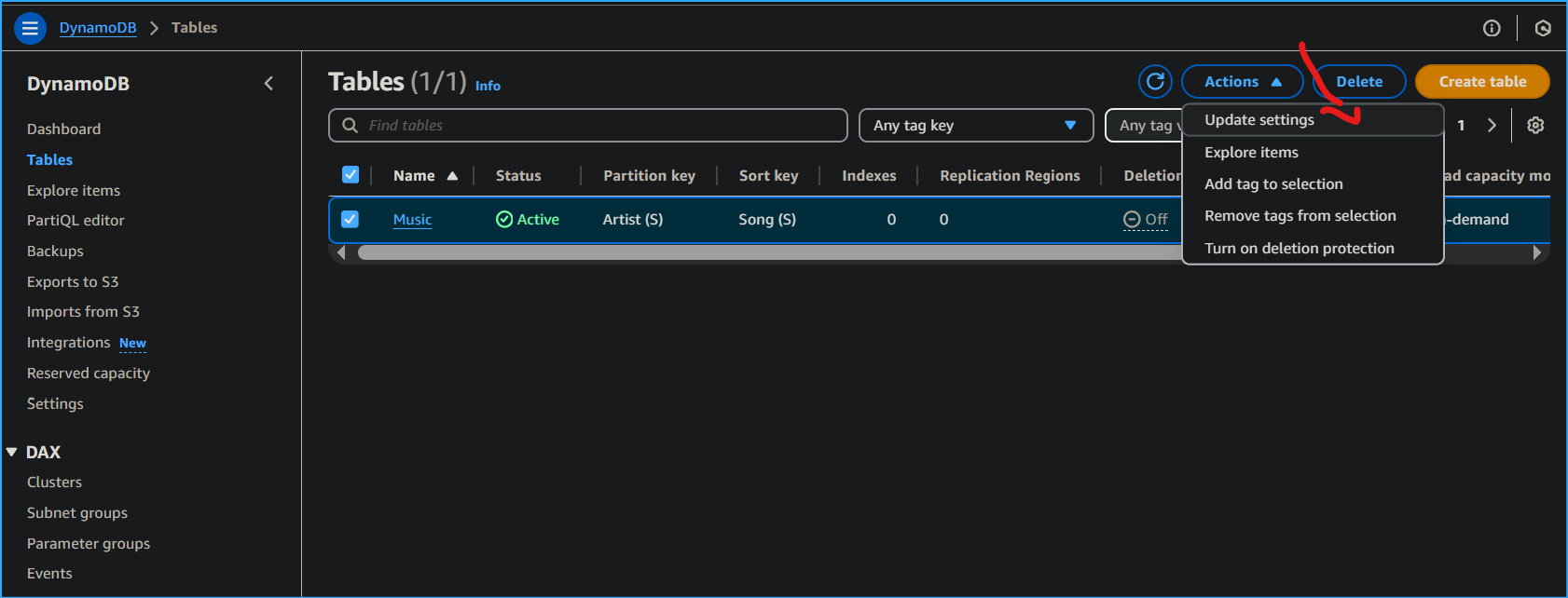Open PartiQL editor
This screenshot has width=1568, height=598.
click(x=76, y=220)
